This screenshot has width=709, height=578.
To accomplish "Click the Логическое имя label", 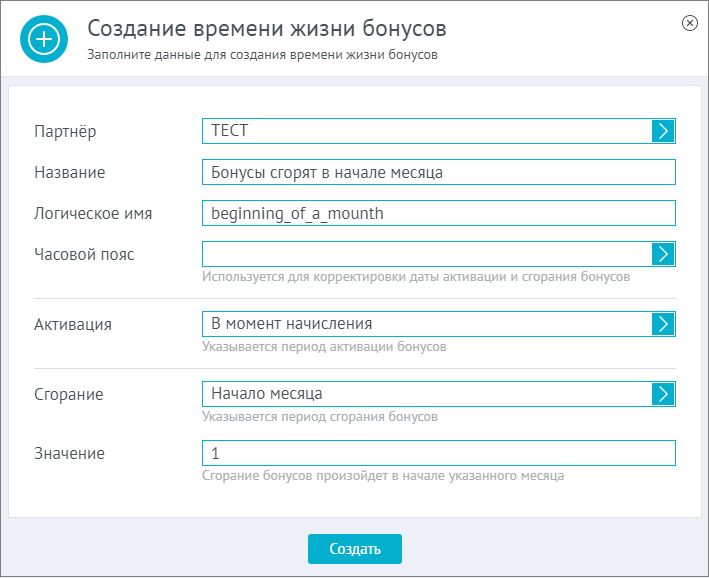I will [x=93, y=213].
